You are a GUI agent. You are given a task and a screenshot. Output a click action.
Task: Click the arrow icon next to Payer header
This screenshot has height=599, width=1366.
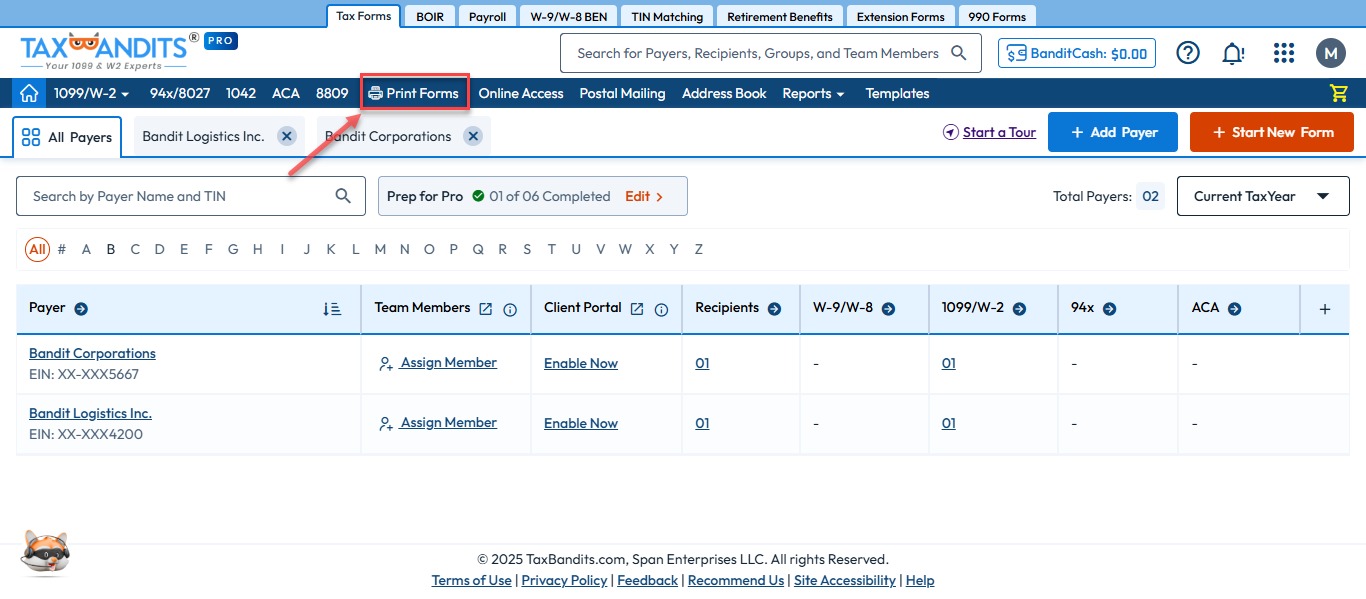[81, 309]
